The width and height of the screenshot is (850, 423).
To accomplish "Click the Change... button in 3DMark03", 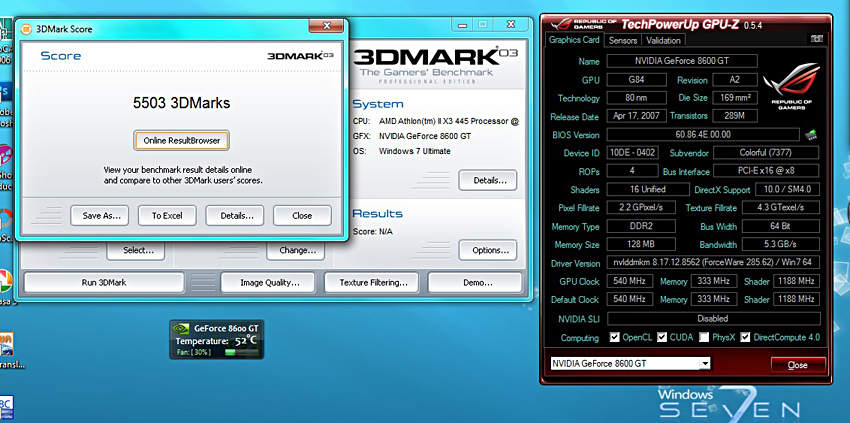I will point(295,251).
